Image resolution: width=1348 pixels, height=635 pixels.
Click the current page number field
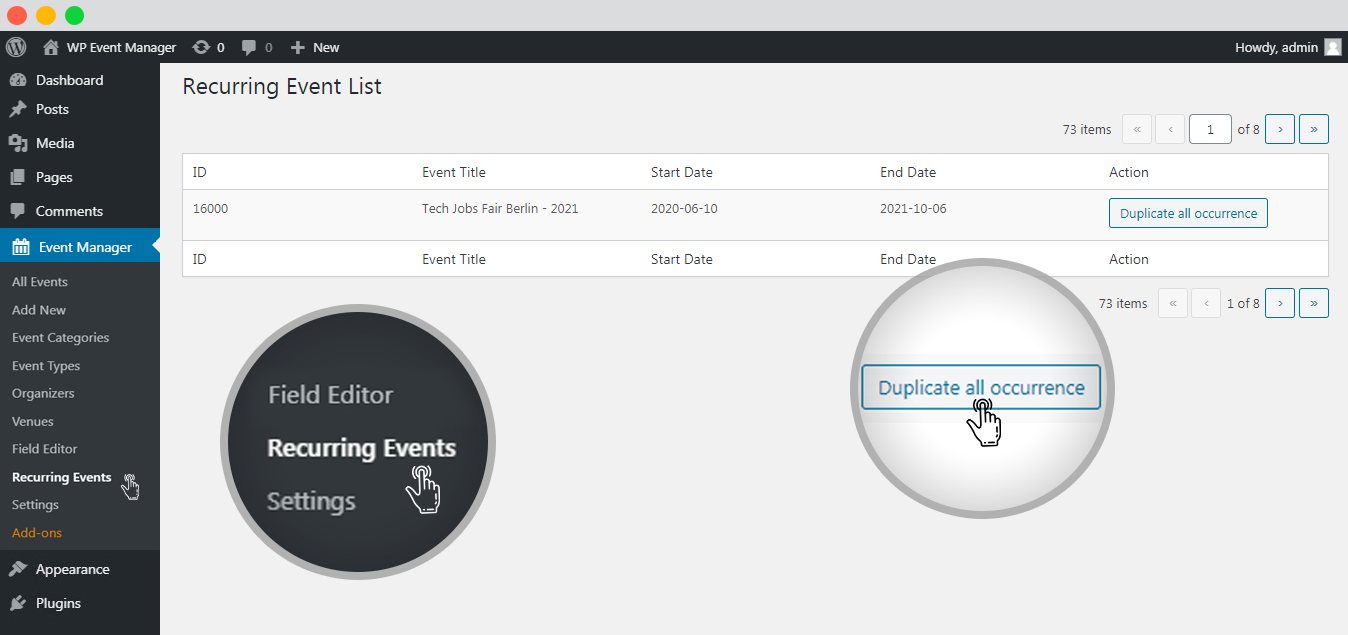pyautogui.click(x=1210, y=129)
